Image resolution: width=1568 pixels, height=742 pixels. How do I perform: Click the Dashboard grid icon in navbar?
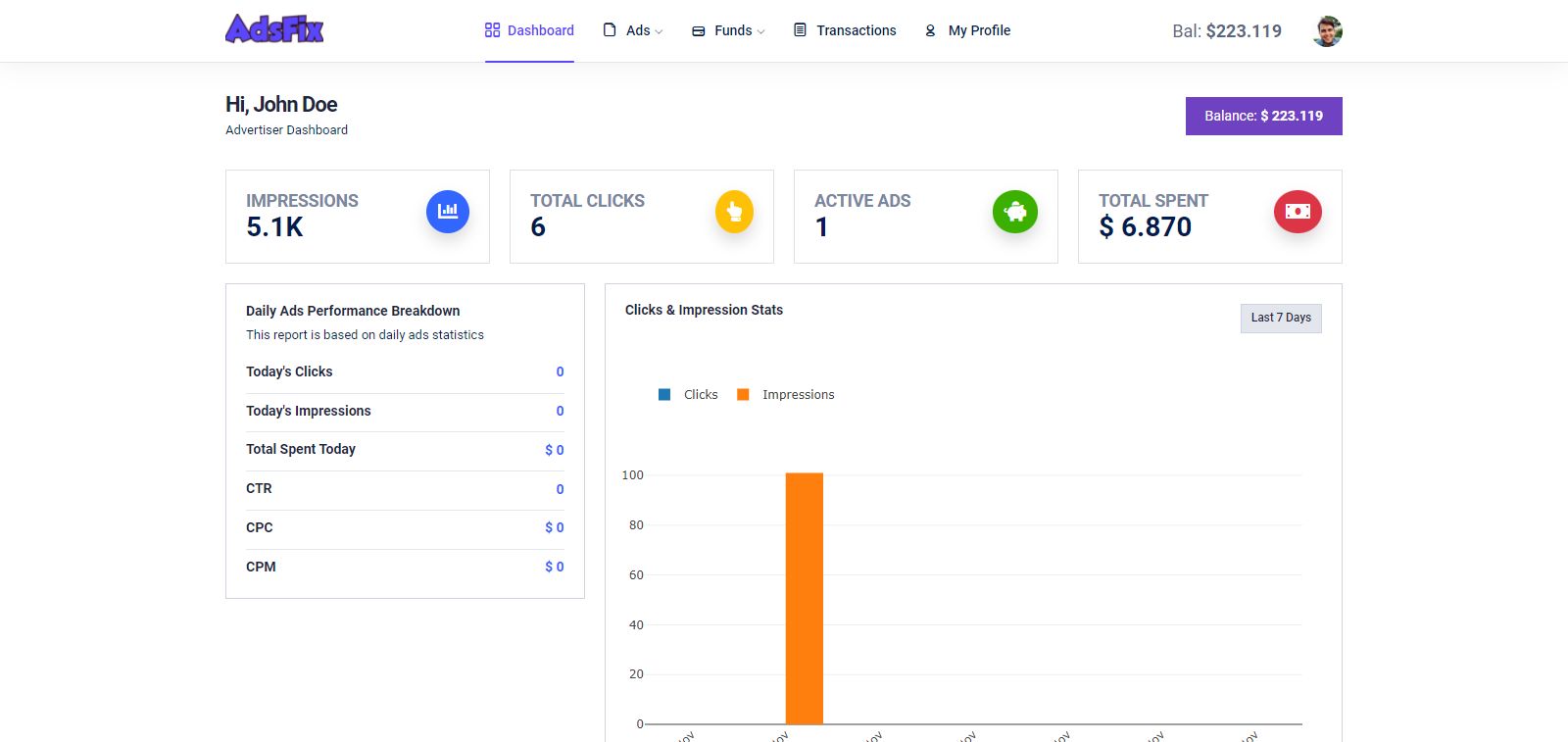pyautogui.click(x=493, y=30)
